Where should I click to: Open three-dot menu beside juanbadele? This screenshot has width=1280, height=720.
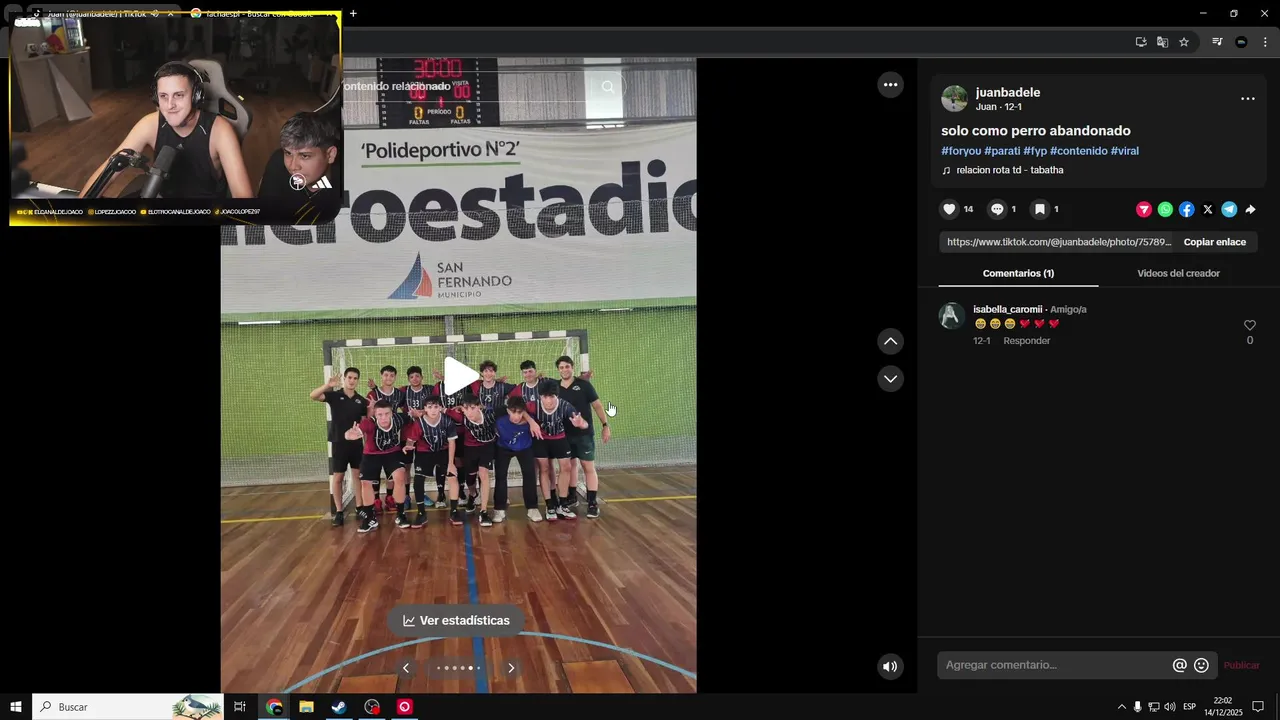pyautogui.click(x=1248, y=99)
